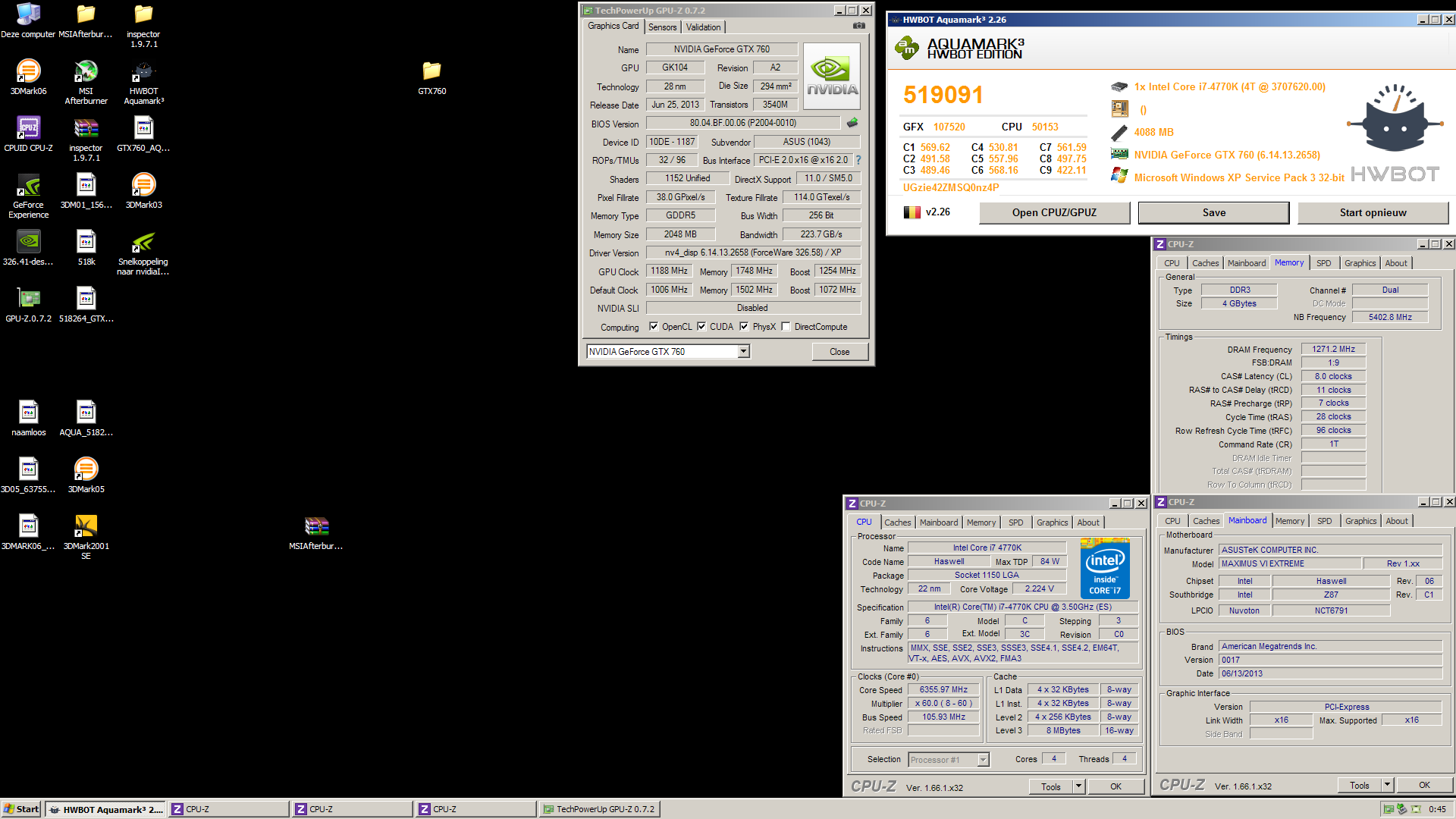
Task: Switch to Sensors tab in GPU-Z
Action: coord(662,27)
